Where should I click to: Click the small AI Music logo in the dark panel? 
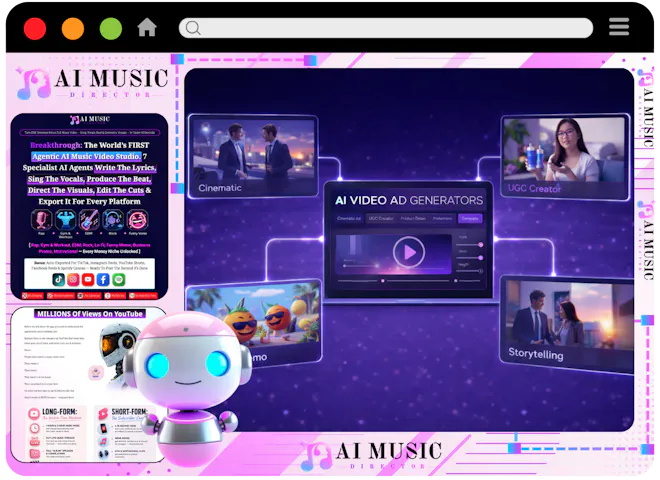click(x=90, y=120)
